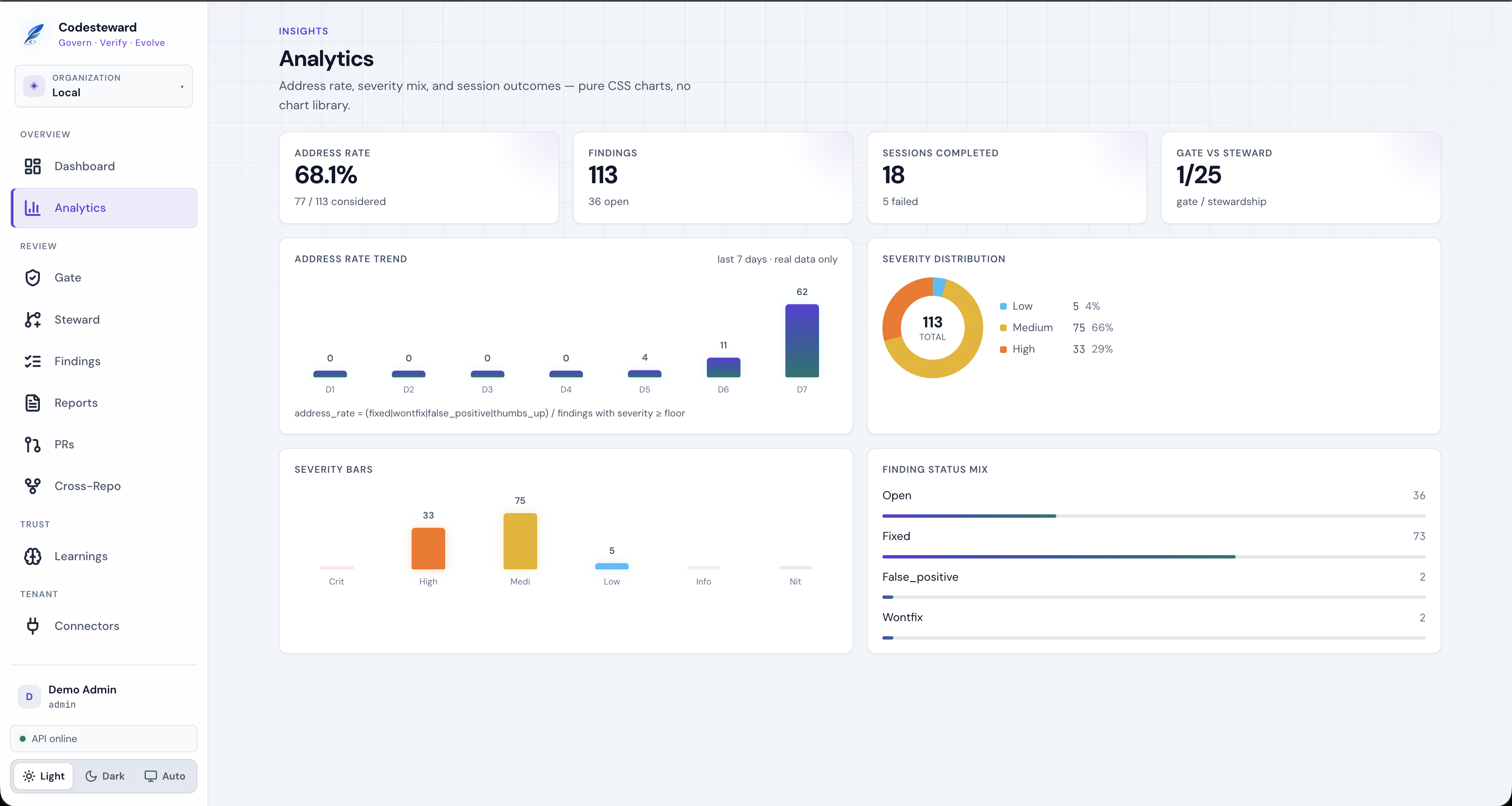Click the sun icon in theme switcher
Screen dimensions: 1512x806
coord(29,776)
